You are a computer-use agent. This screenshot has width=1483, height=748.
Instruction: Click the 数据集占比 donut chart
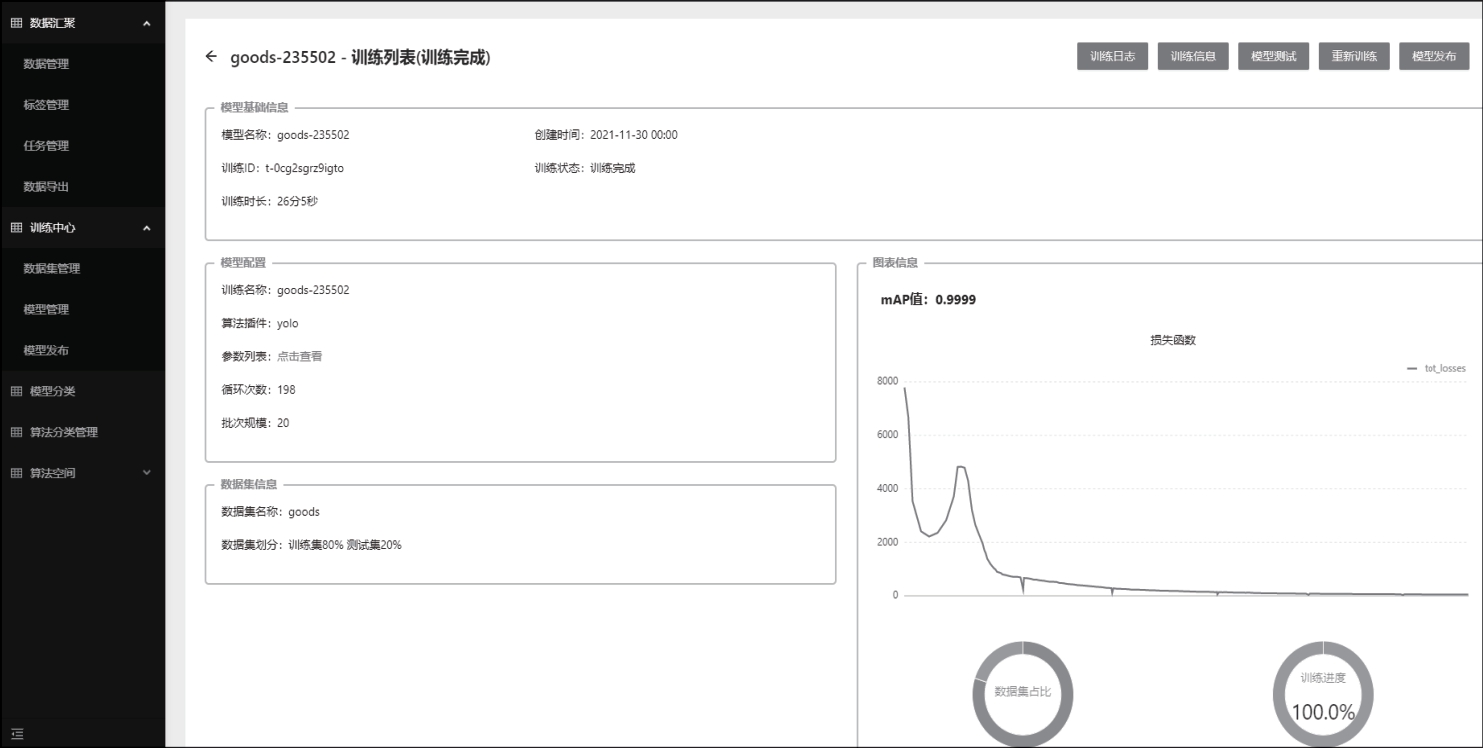(x=1022, y=692)
